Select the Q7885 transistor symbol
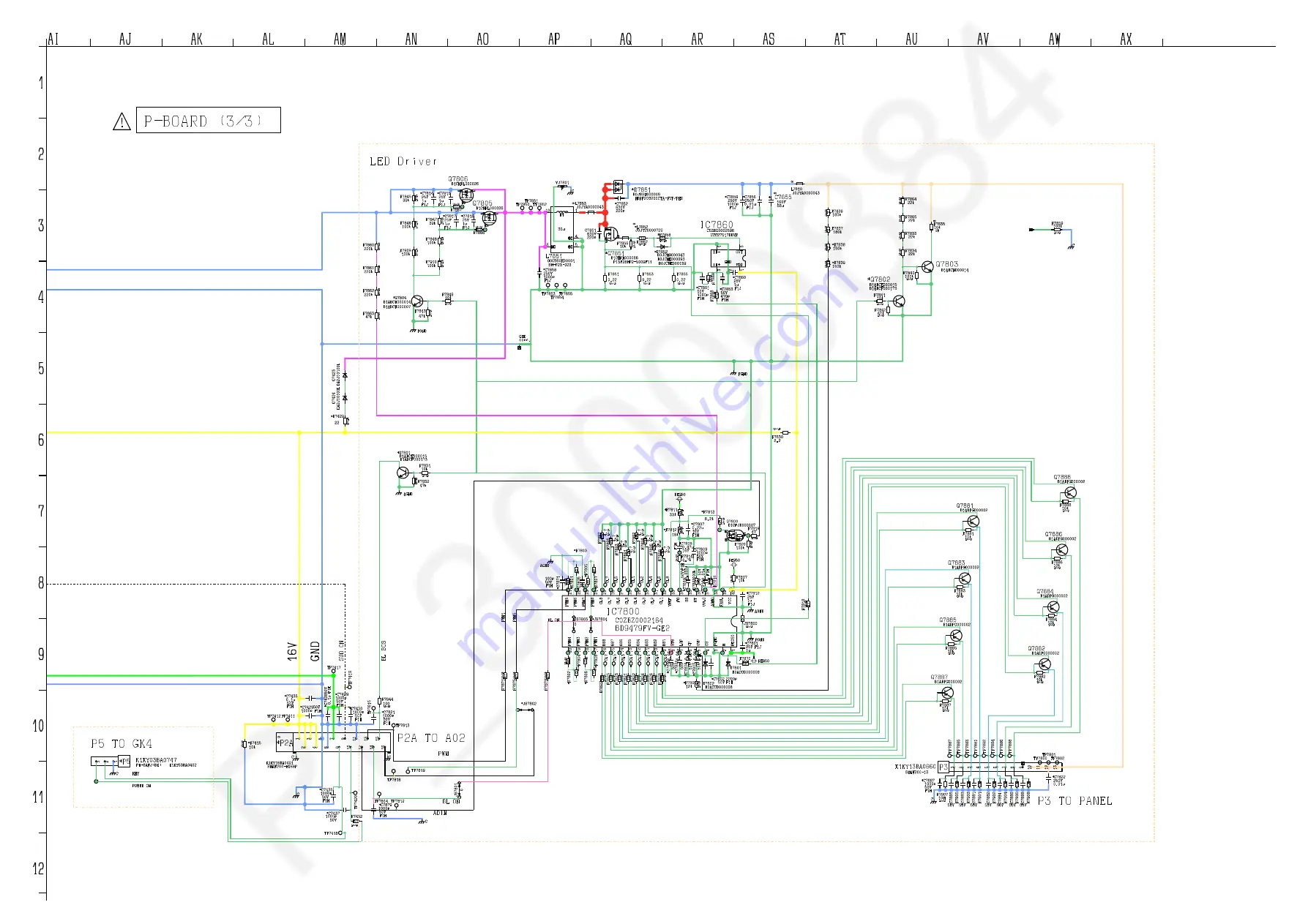The height and width of the screenshot is (924, 1308). pyautogui.click(x=956, y=635)
